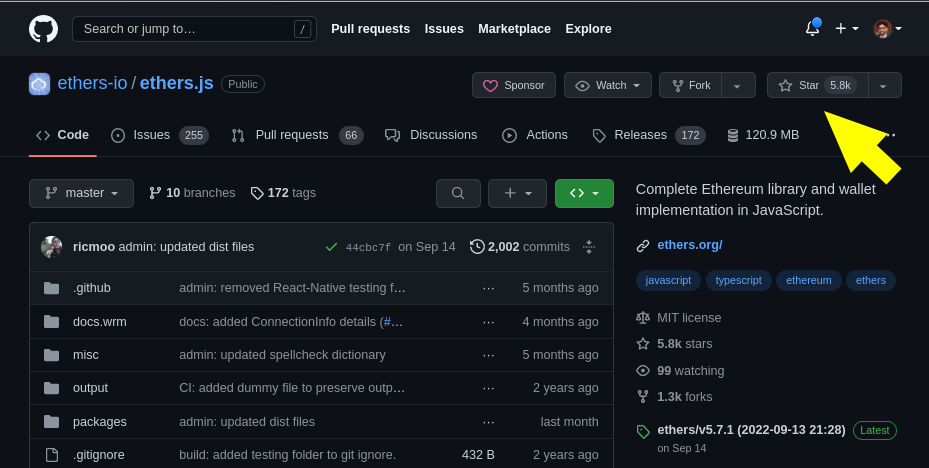Expand ellipsis in packages row
The width and height of the screenshot is (929, 468).
[x=488, y=422]
